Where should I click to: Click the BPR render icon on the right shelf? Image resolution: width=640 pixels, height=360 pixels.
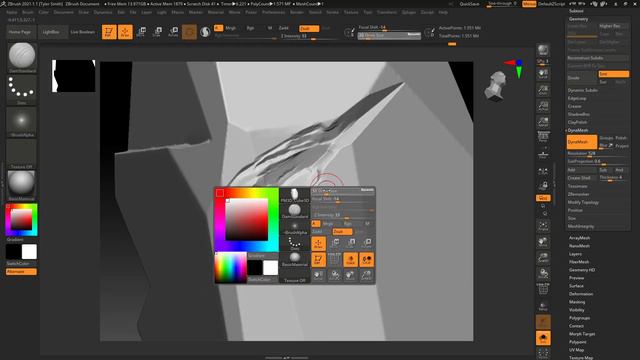click(x=543, y=50)
